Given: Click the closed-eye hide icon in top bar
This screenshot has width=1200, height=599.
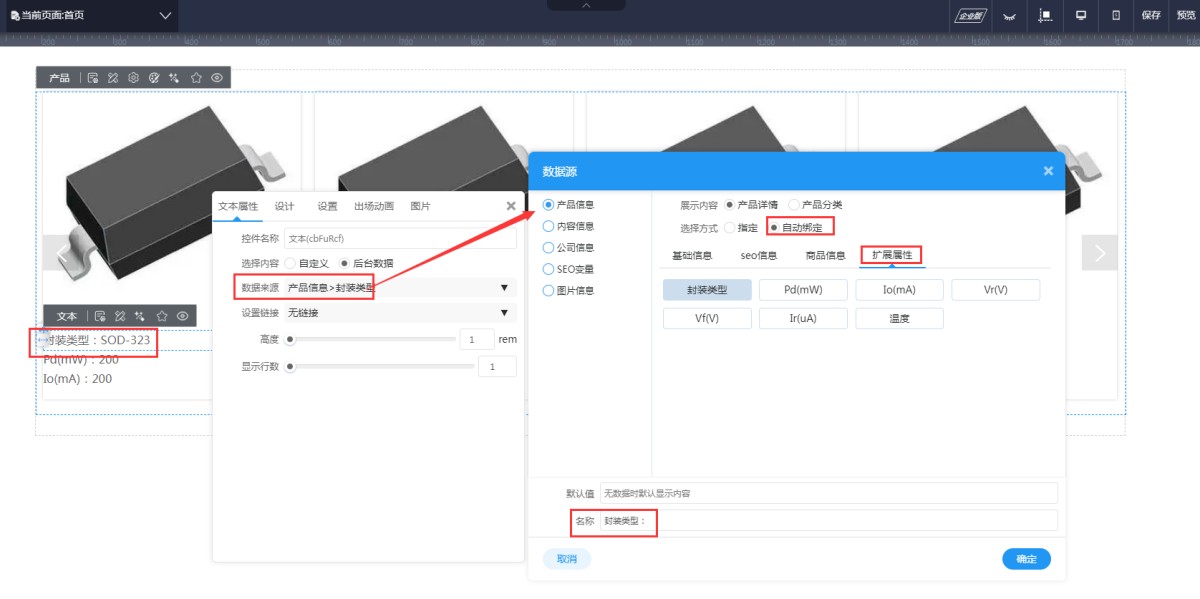Looking at the screenshot, I should 1010,15.
